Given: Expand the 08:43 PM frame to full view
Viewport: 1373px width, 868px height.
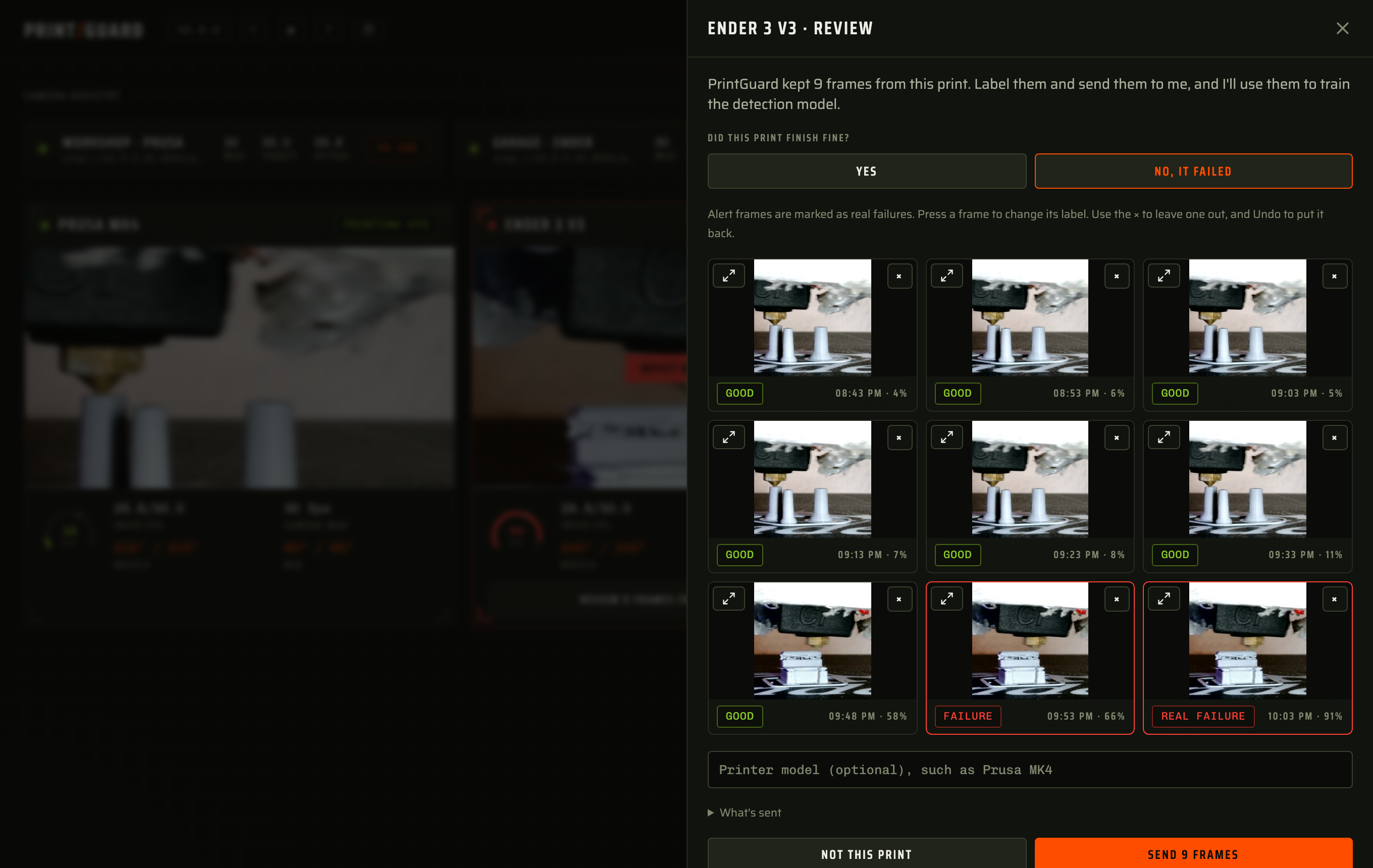Looking at the screenshot, I should click(x=729, y=276).
